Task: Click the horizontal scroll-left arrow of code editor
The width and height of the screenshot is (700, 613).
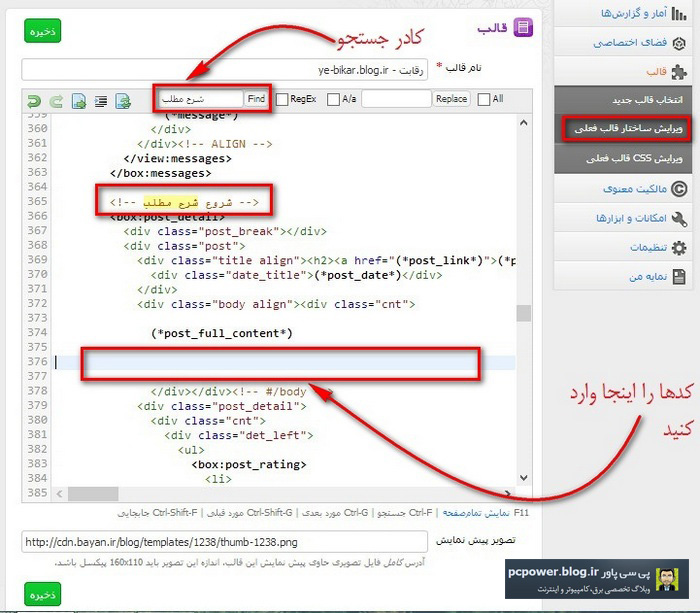Action: [x=59, y=494]
